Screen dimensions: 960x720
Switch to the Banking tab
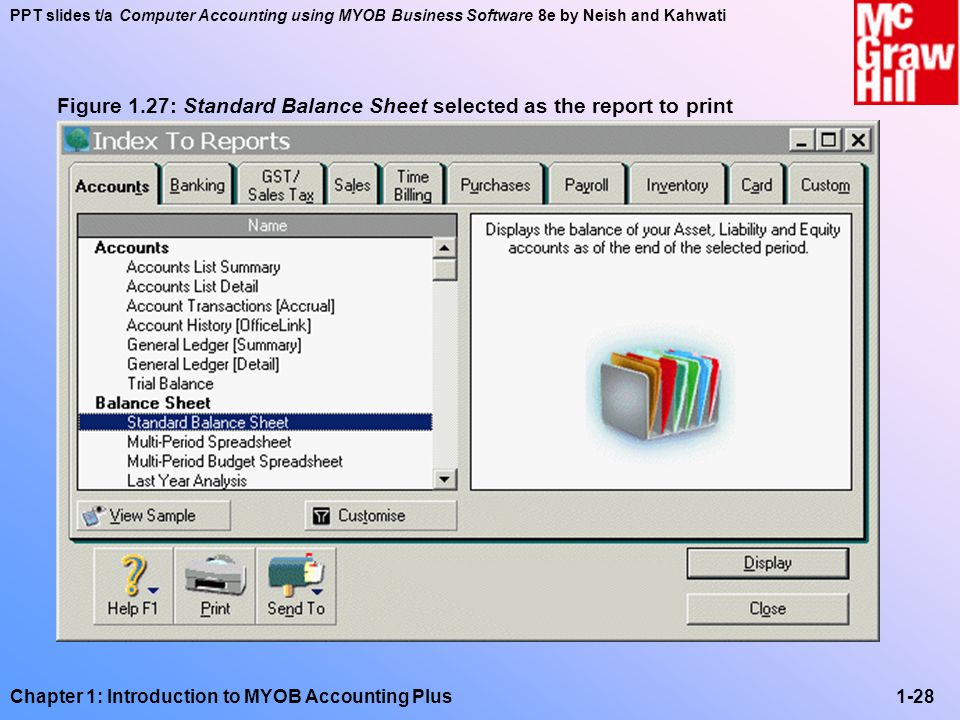[197, 185]
